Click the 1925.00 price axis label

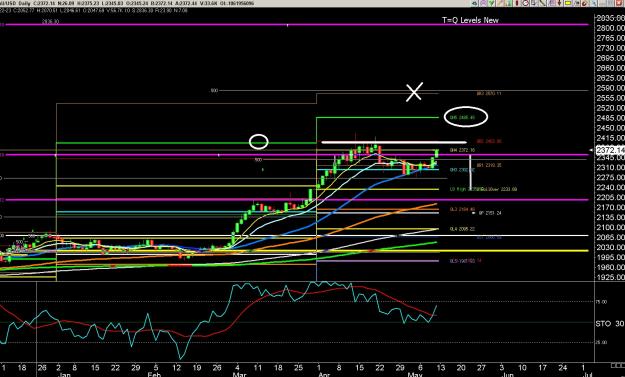(x=611, y=277)
